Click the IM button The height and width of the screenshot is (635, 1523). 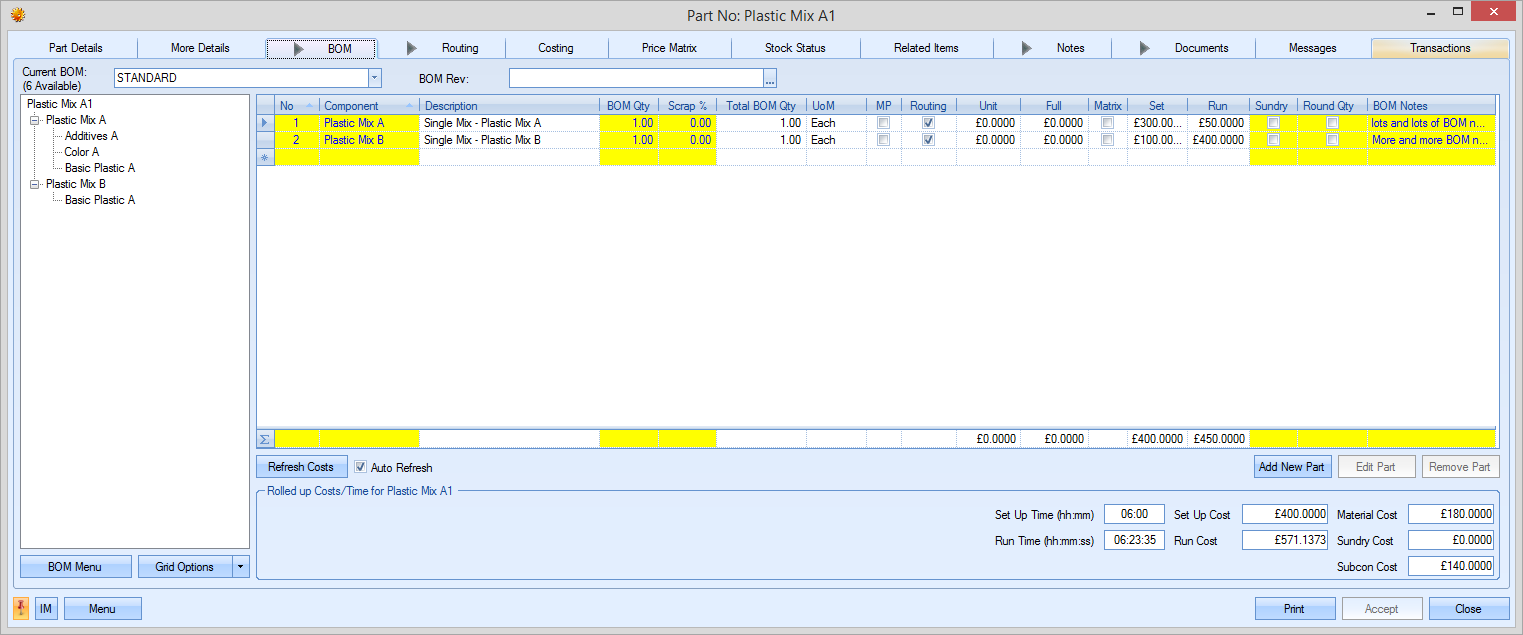click(x=46, y=609)
